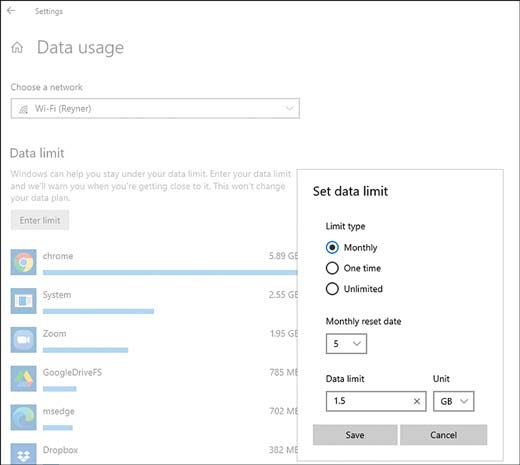
Task: Click the 785 MB usage value
Action: 283,372
